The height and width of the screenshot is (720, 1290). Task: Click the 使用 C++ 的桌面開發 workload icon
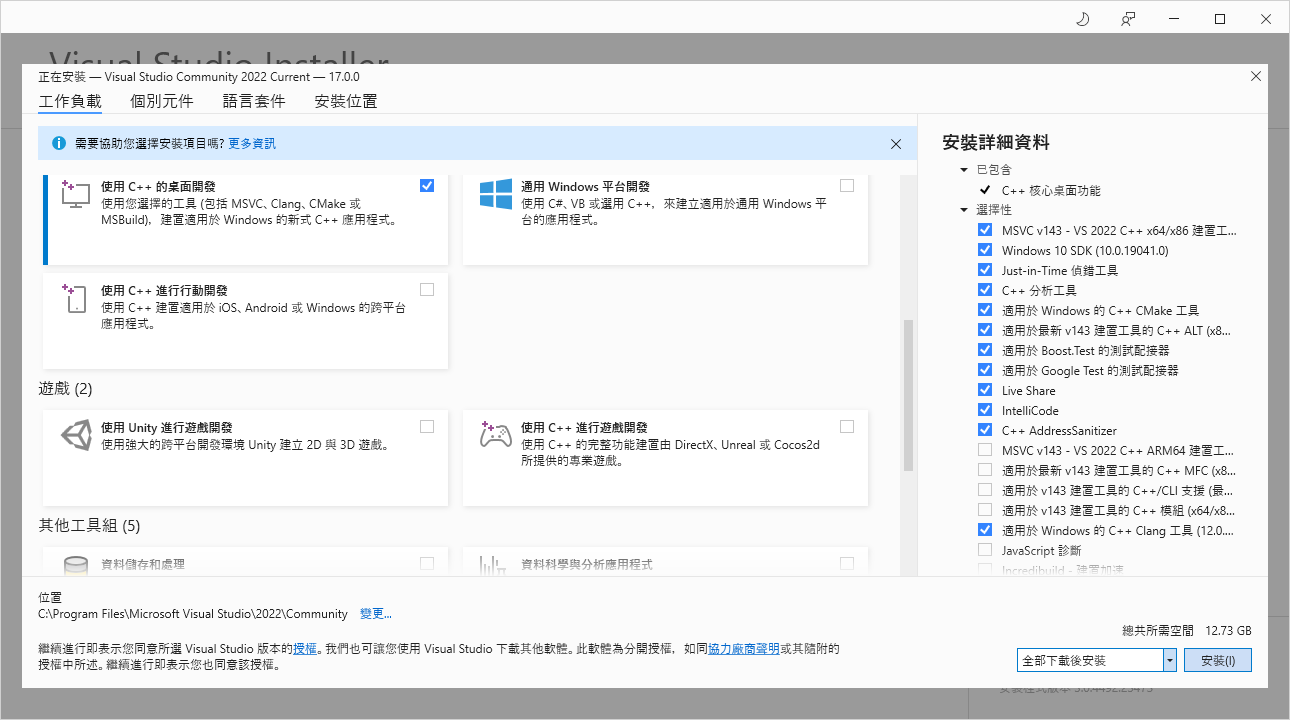(75, 193)
